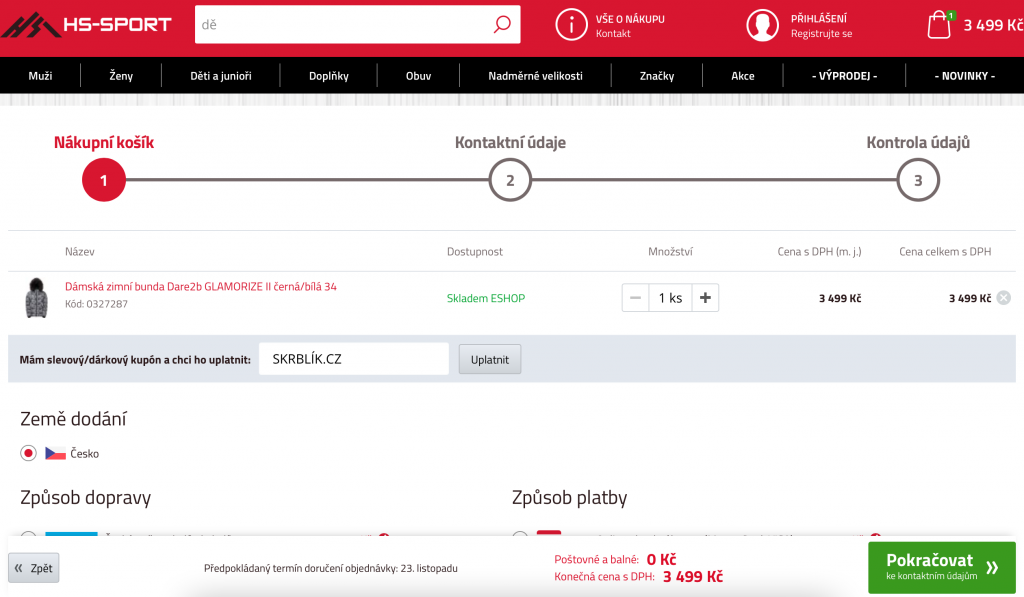
Task: Open the HS-SPORT logo homepage
Action: 87,25
